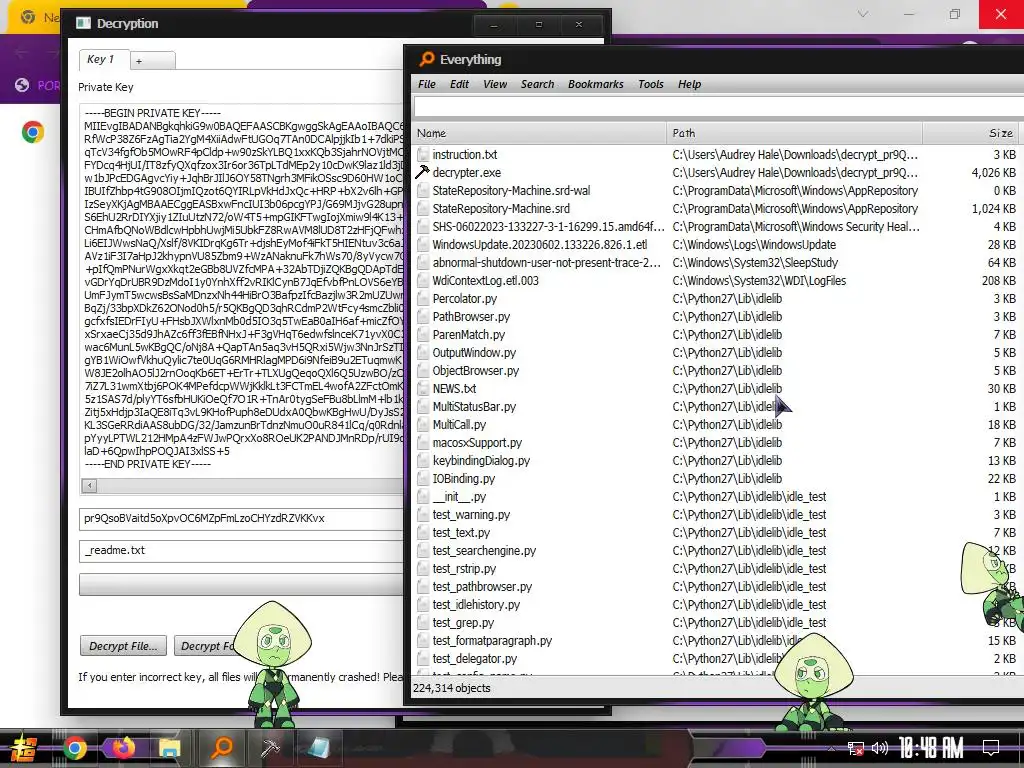Select WindowsUpdate.20230602.133226.826.1.etl row

coord(539,245)
